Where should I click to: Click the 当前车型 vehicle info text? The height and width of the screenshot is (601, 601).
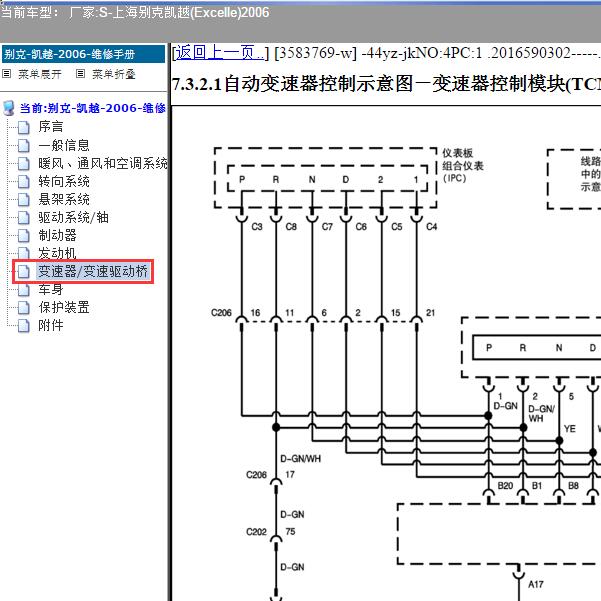point(135,13)
